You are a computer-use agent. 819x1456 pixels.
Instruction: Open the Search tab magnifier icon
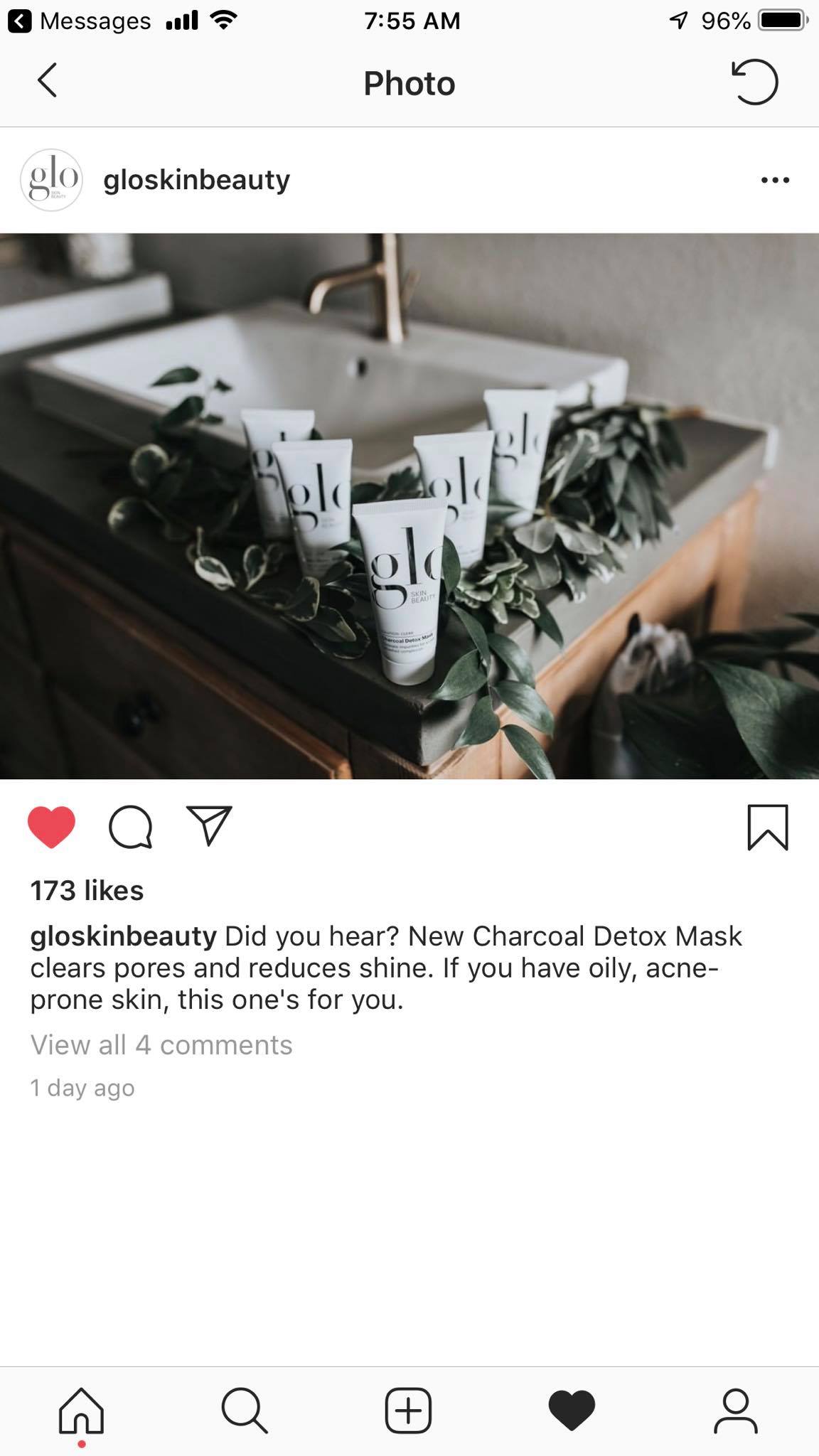click(x=245, y=1410)
